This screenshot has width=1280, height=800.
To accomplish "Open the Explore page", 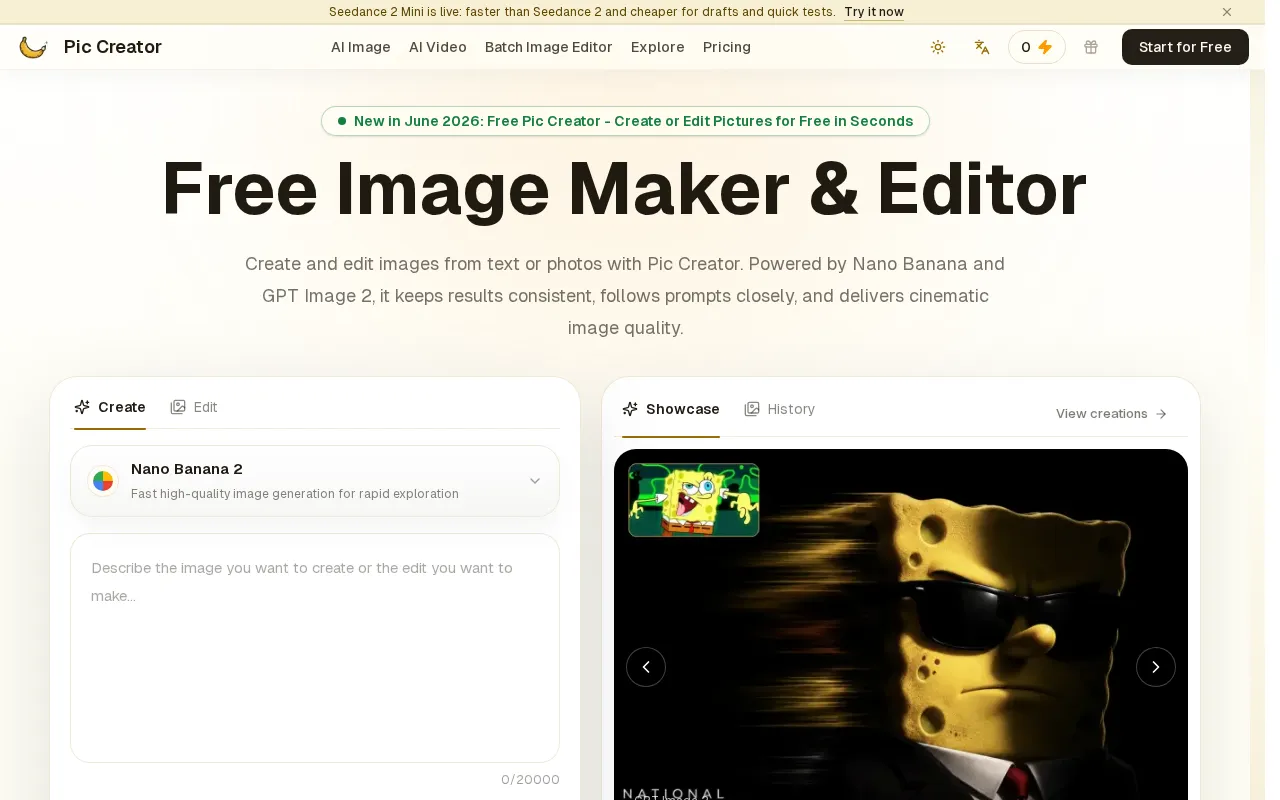I will [x=658, y=47].
